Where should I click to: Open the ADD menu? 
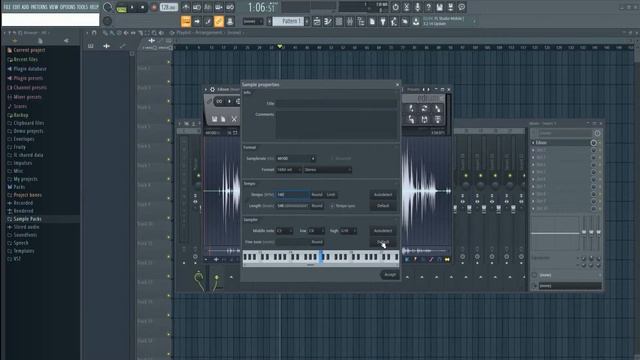25,7
